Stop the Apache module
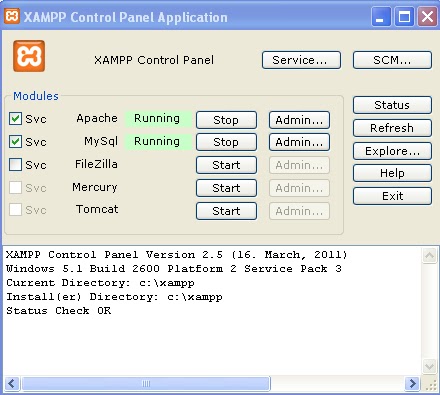Viewport: 440px width, 395px height. [x=226, y=120]
